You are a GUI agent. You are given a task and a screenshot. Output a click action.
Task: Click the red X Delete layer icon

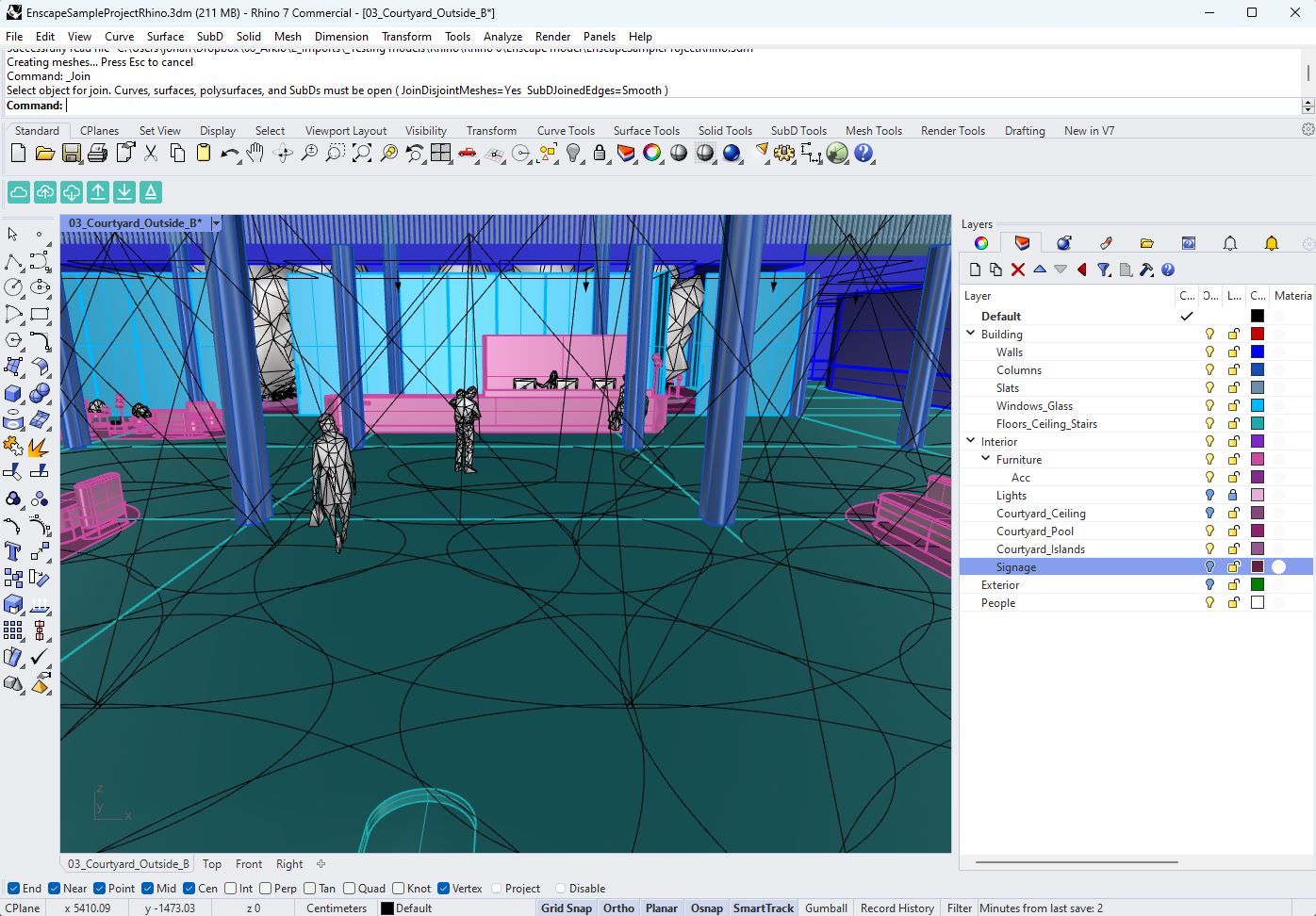[1017, 270]
